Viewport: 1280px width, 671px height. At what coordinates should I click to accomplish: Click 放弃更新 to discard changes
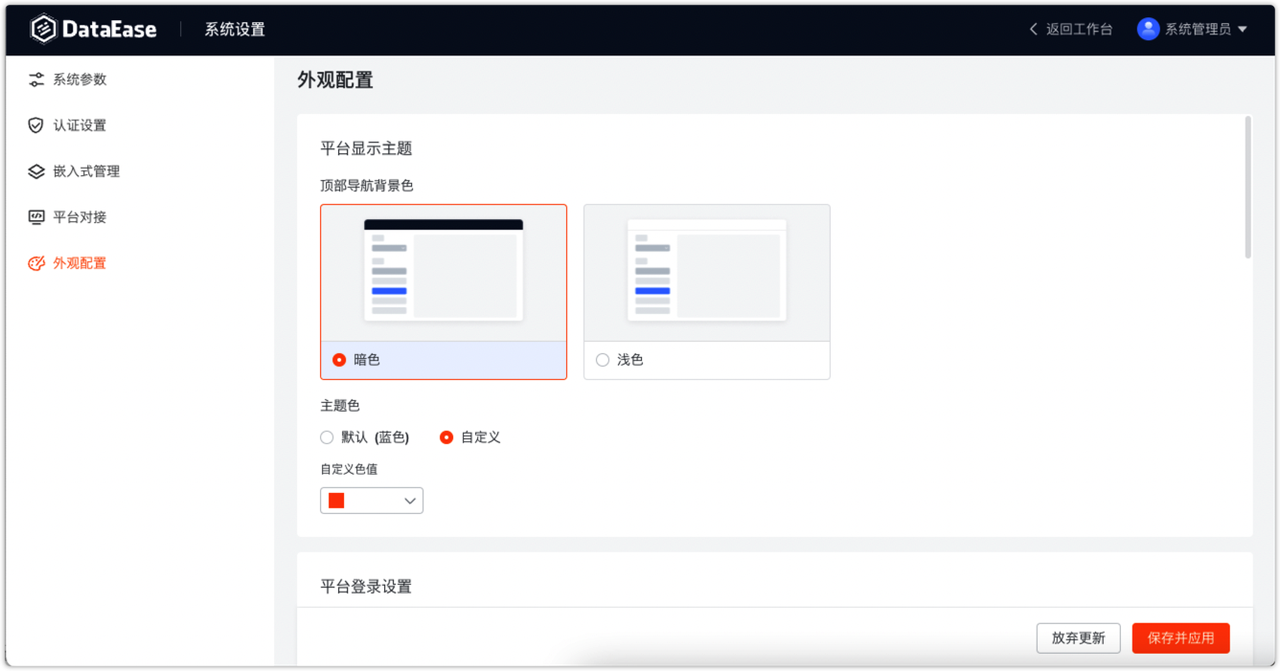[x=1078, y=637]
